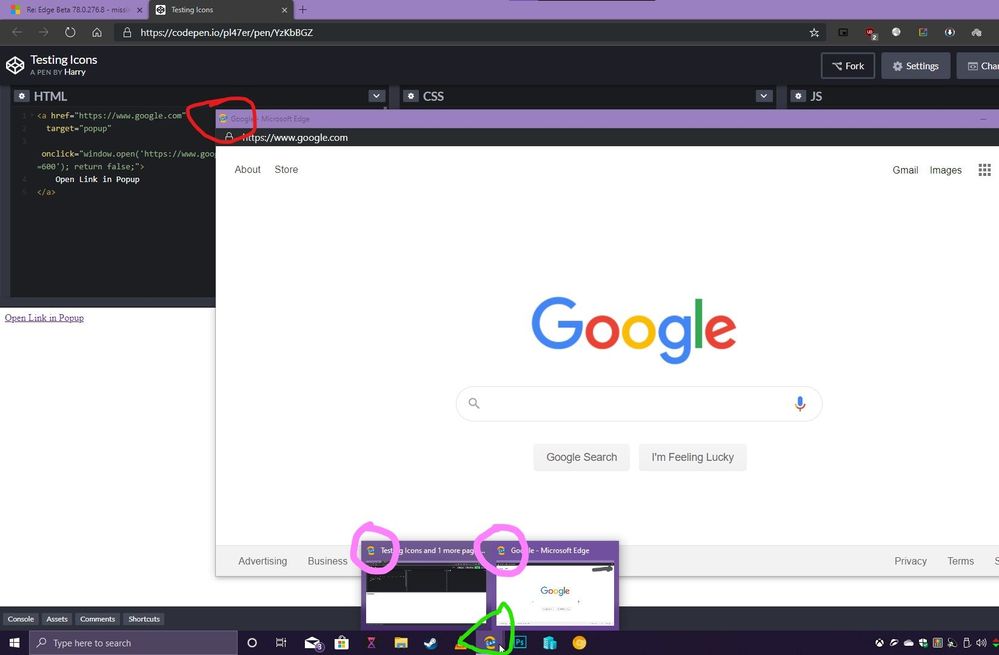Open the Assets panel
Viewport: 999px width, 655px height.
click(x=57, y=619)
